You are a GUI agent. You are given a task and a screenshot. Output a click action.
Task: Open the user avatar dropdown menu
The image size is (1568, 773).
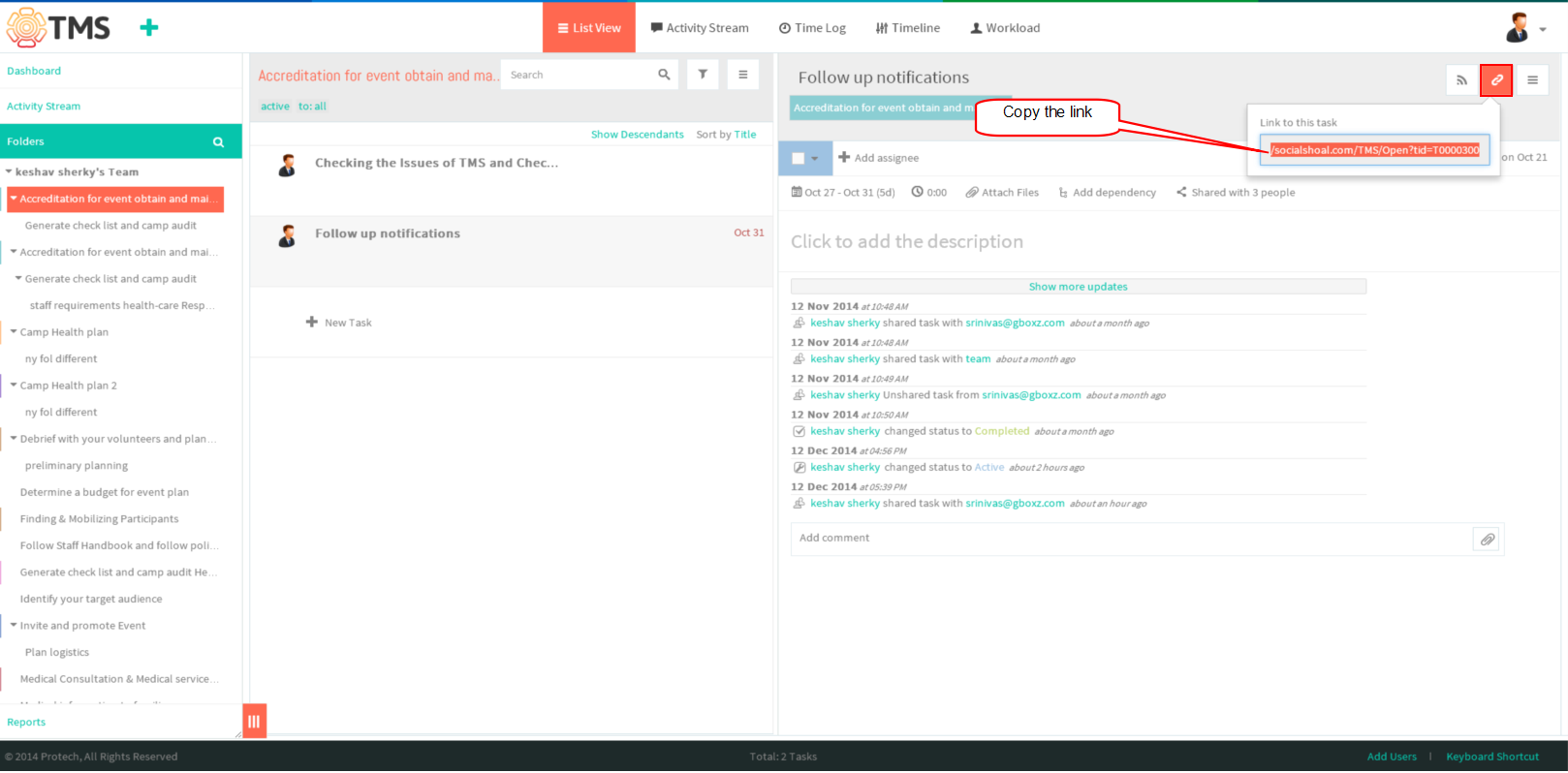(x=1525, y=28)
